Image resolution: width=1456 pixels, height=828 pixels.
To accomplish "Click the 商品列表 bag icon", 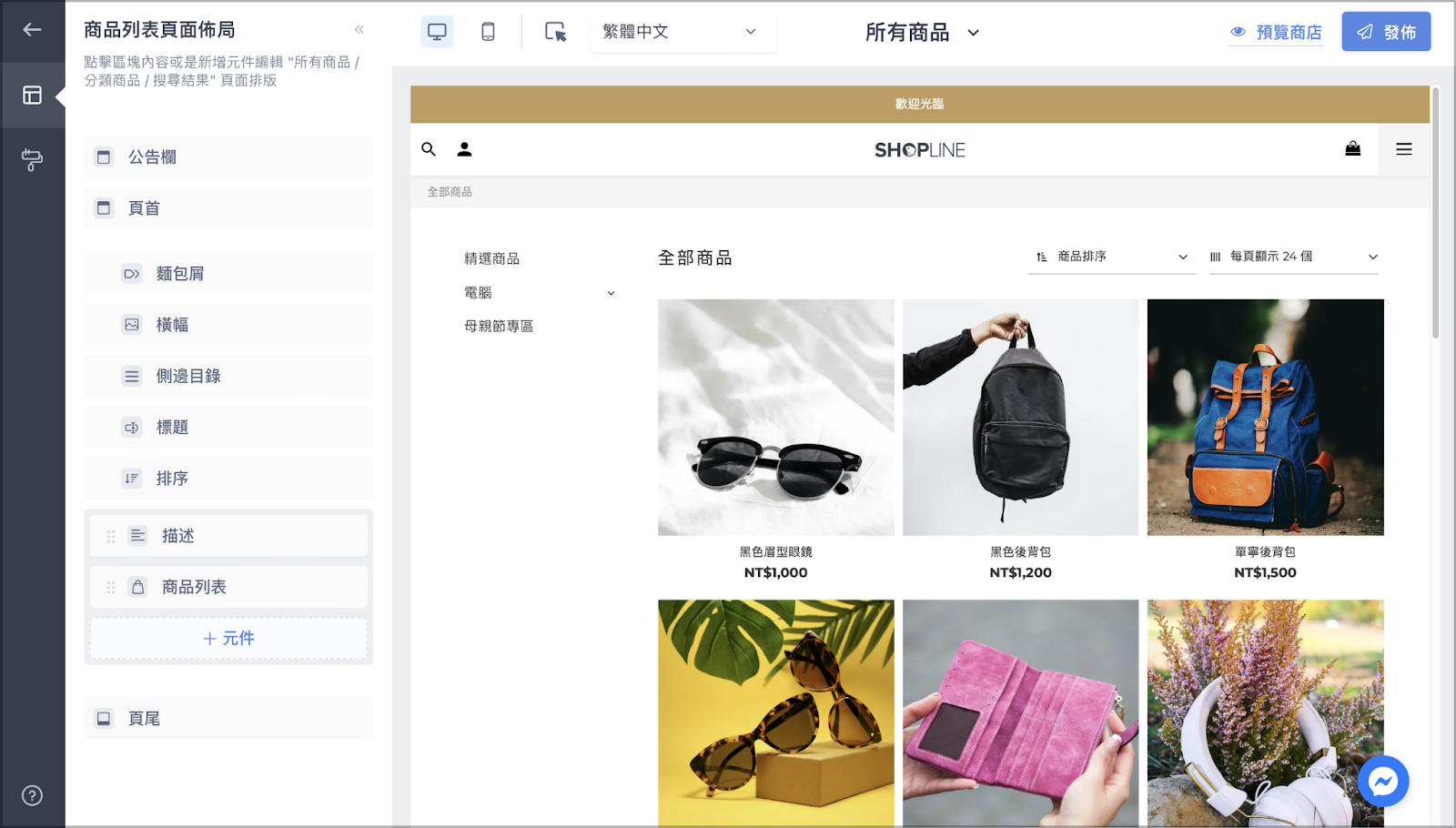I will tap(137, 587).
